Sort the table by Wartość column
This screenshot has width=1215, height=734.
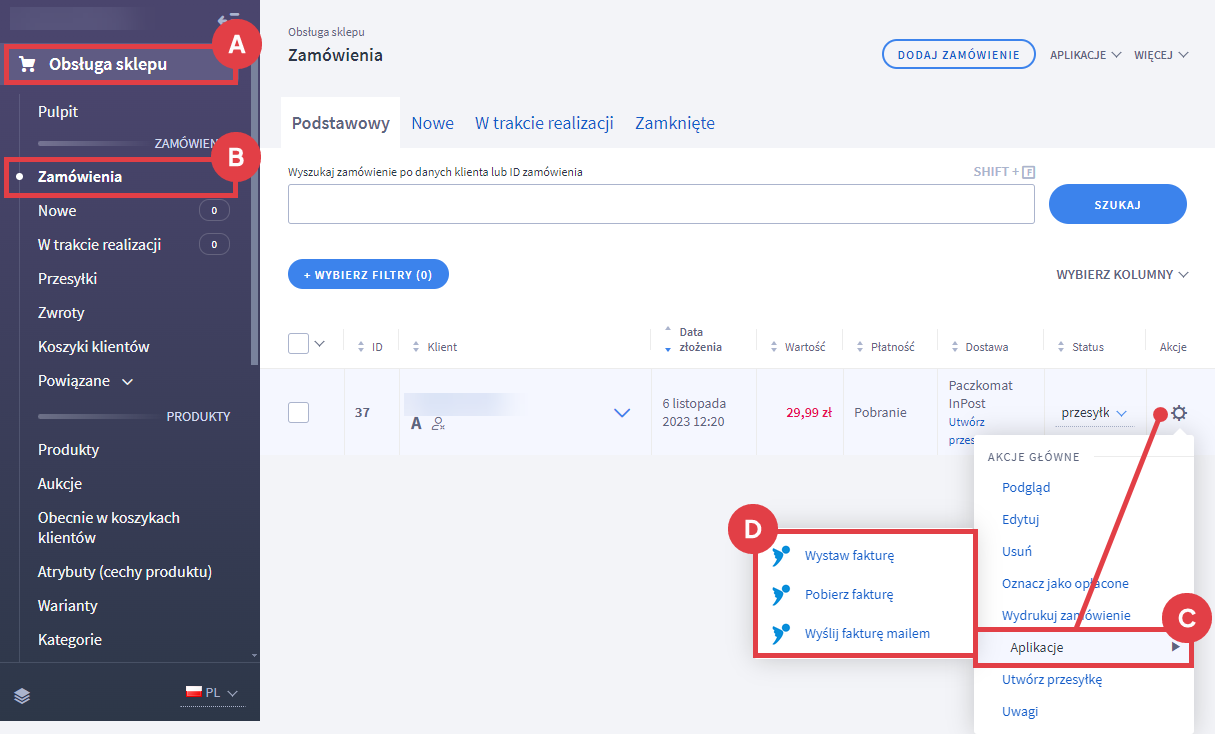(x=799, y=347)
